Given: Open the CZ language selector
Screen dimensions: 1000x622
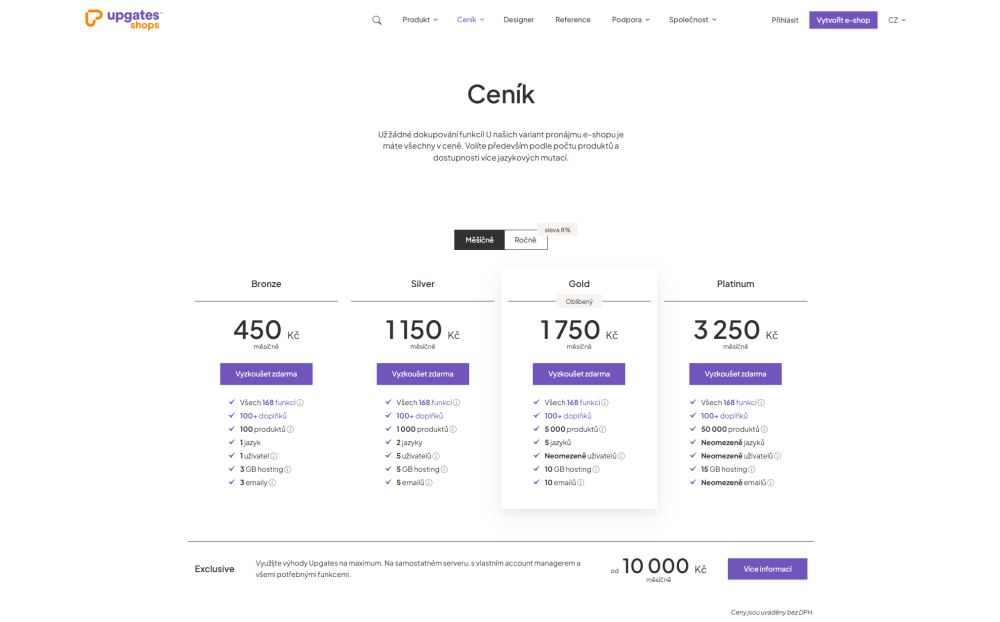Looking at the screenshot, I should click(x=896, y=20).
